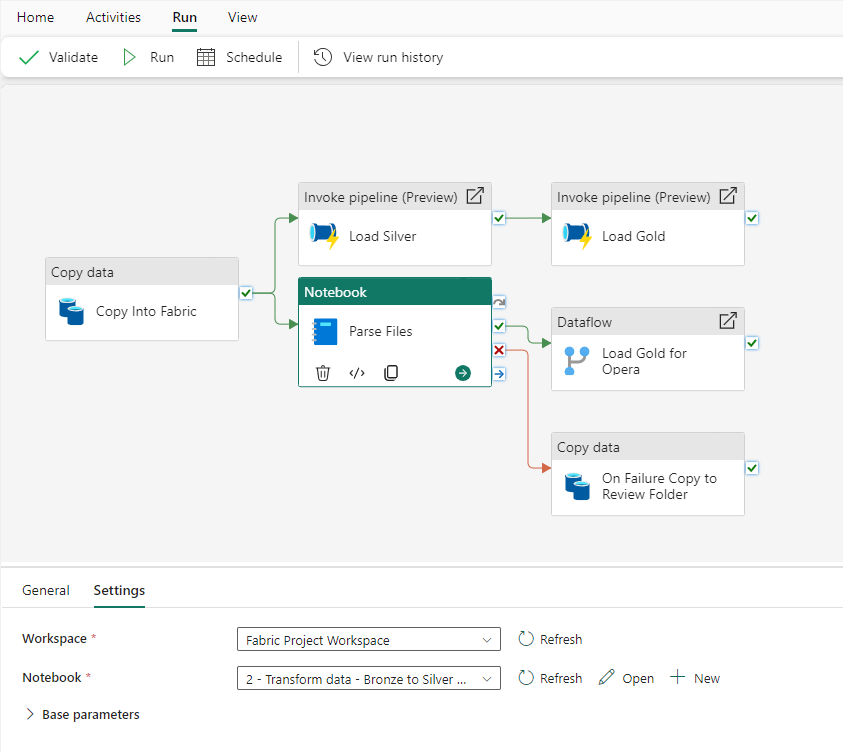This screenshot has height=752, width=843.
Task: Open Load Gold for Opera dataflow externally
Action: click(x=729, y=321)
